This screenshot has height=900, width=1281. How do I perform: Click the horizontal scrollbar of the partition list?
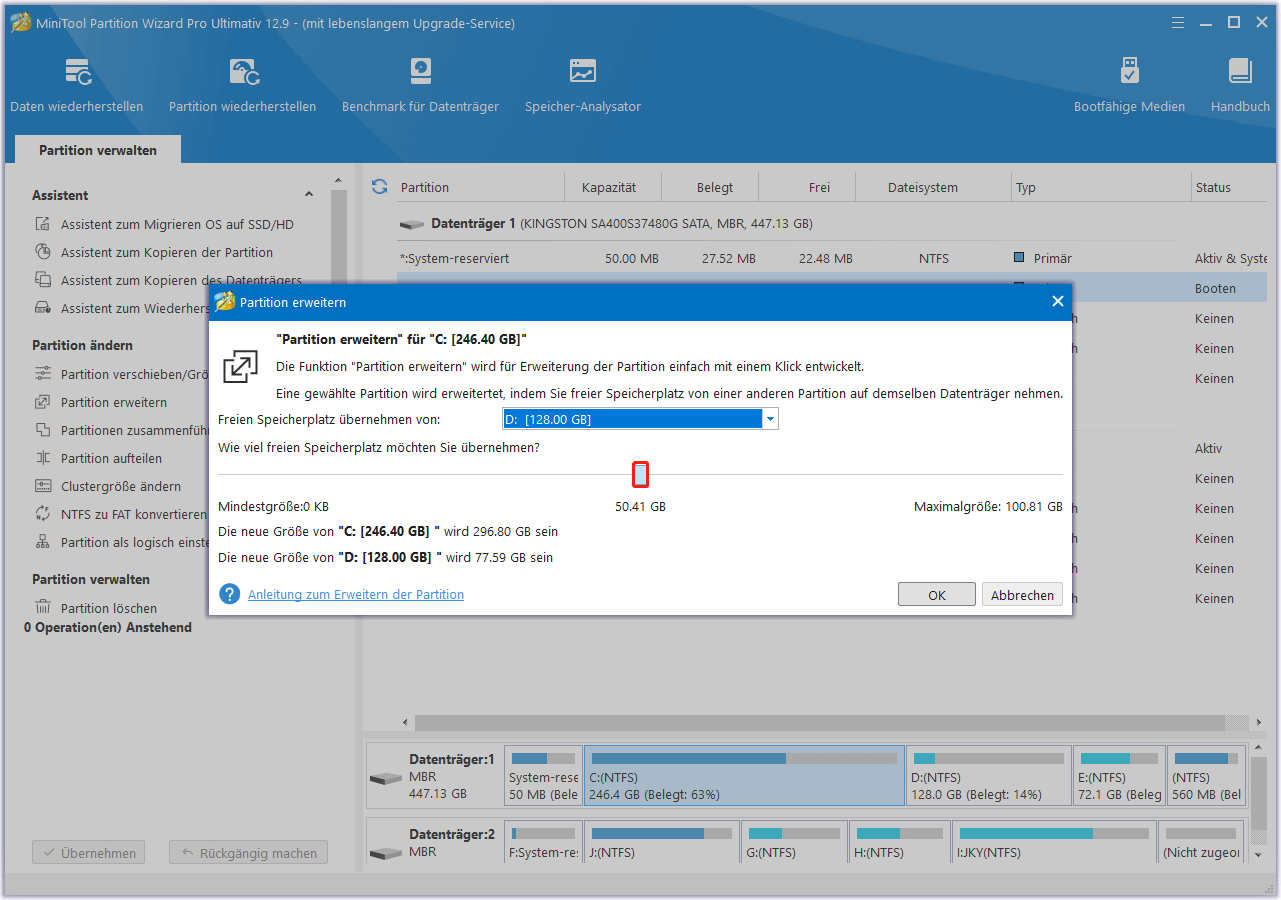[820, 722]
